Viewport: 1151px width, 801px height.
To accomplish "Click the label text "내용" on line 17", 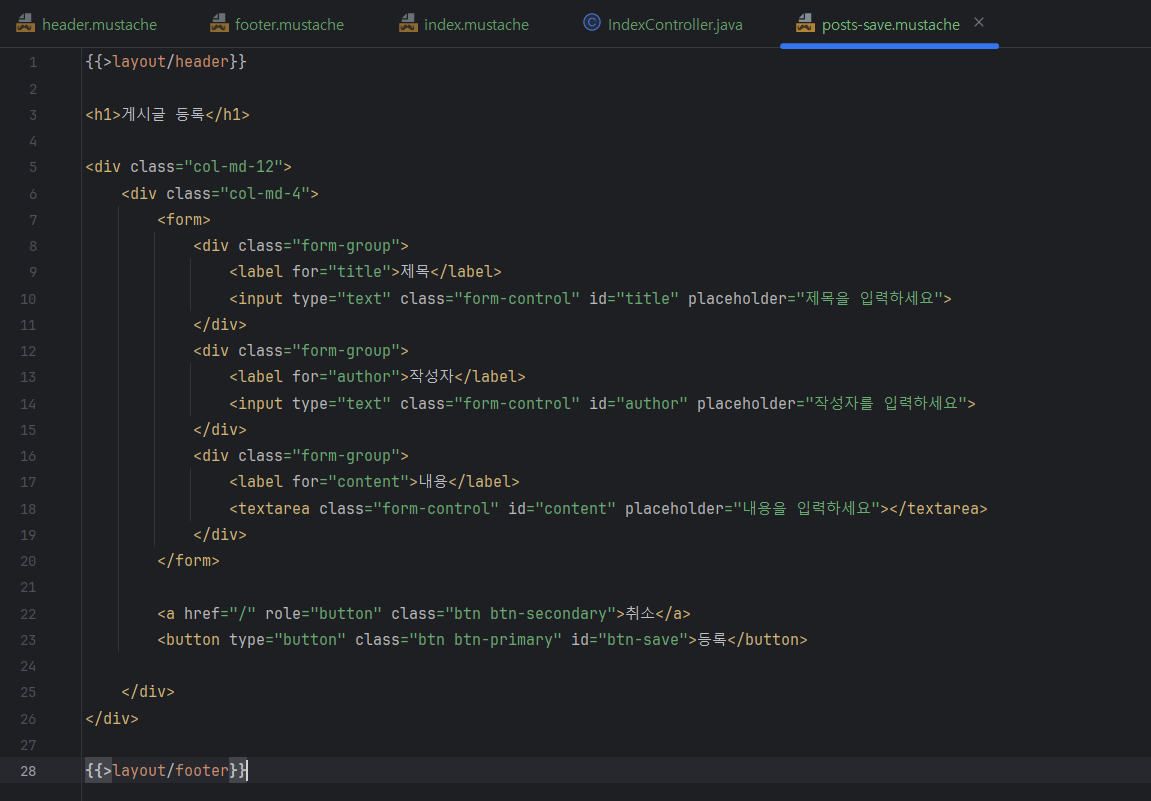I will [x=433, y=482].
